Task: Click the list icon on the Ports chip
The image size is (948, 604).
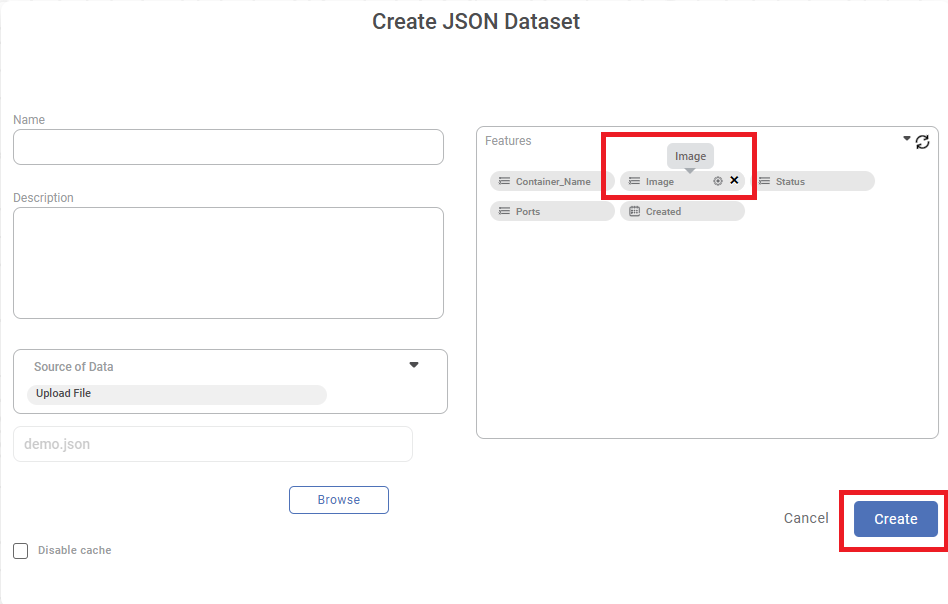Action: [504, 211]
